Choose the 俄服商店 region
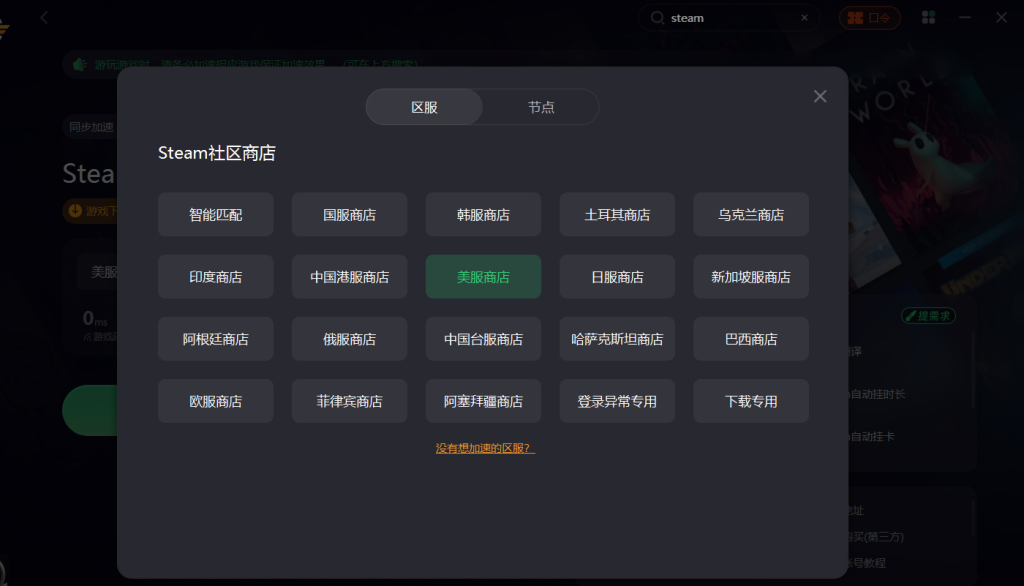 pyautogui.click(x=349, y=338)
